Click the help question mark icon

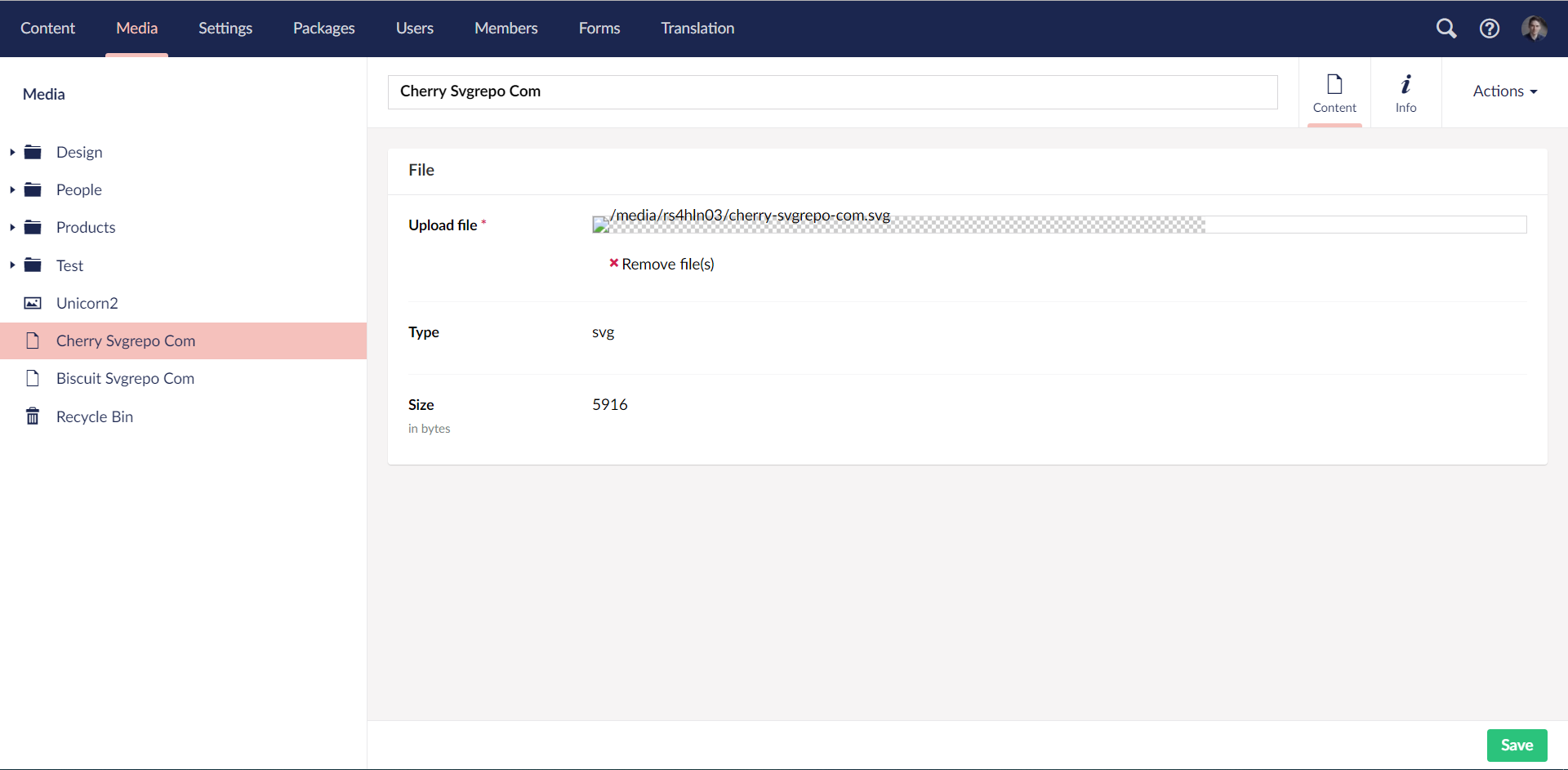1490,28
